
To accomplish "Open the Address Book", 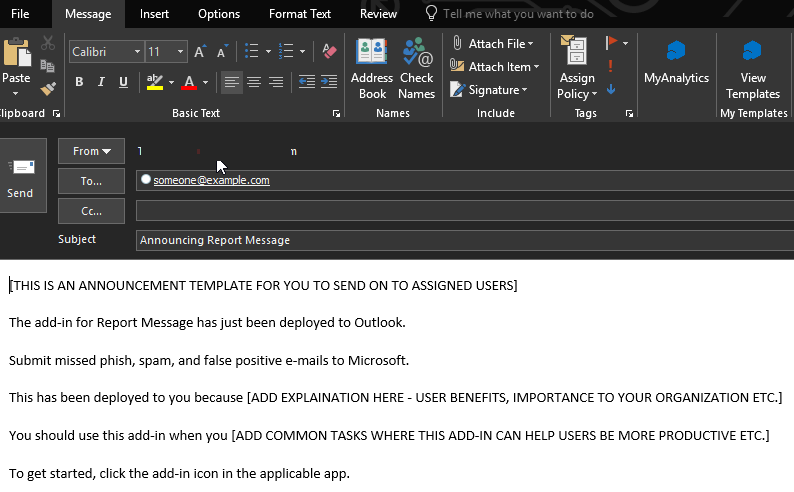I will pyautogui.click(x=372, y=69).
